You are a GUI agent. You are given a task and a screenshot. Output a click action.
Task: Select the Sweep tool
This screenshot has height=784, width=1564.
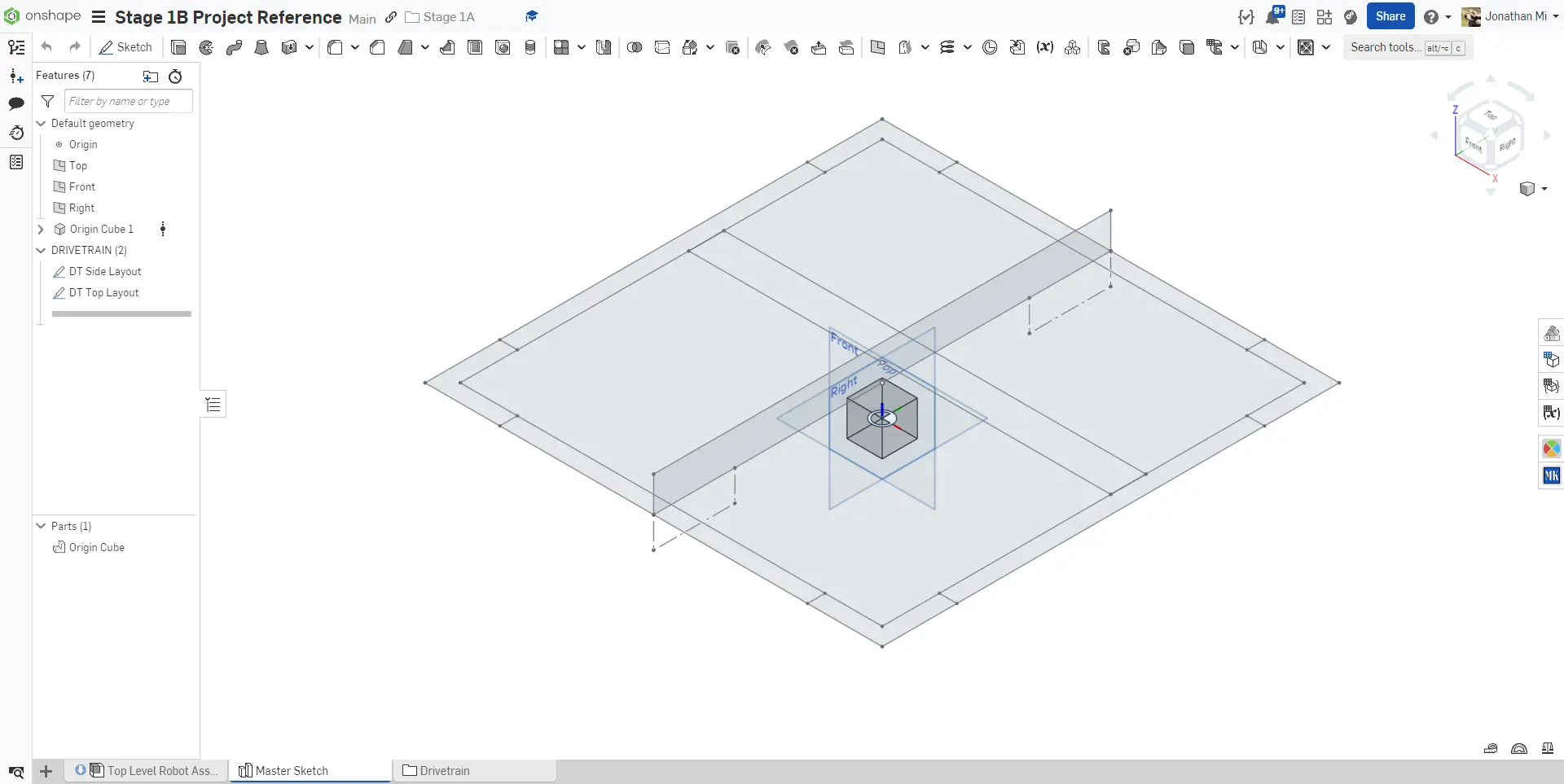point(234,47)
